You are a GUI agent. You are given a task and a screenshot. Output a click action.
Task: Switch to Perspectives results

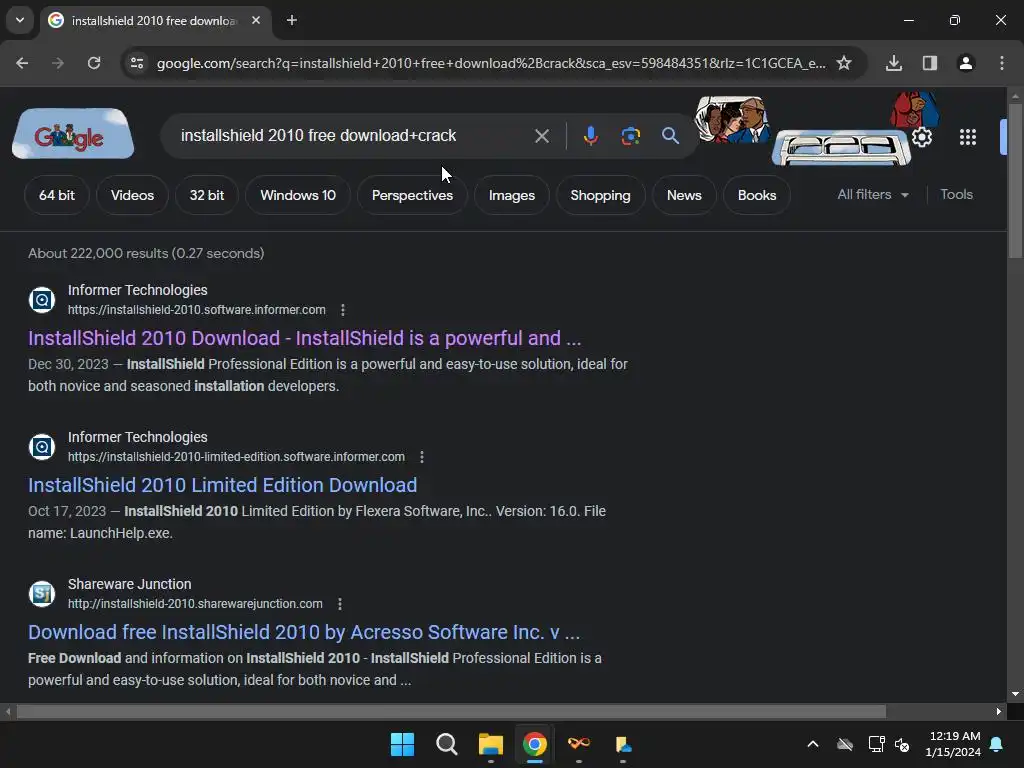point(412,195)
